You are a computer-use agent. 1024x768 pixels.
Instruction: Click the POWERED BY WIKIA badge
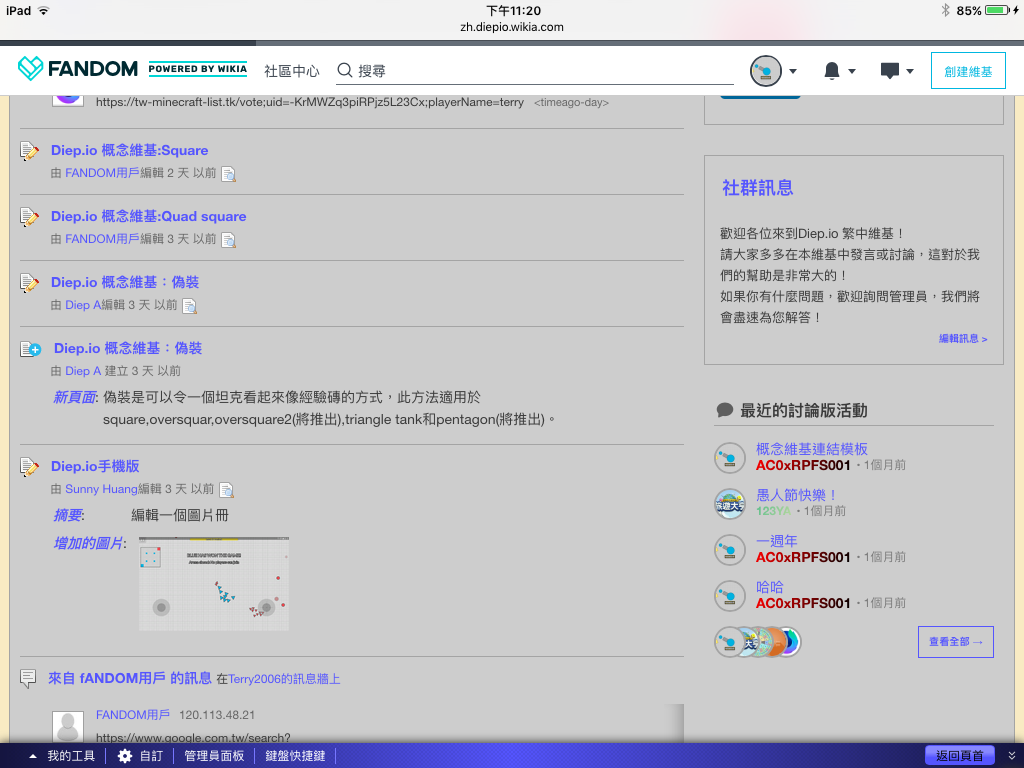coord(198,69)
